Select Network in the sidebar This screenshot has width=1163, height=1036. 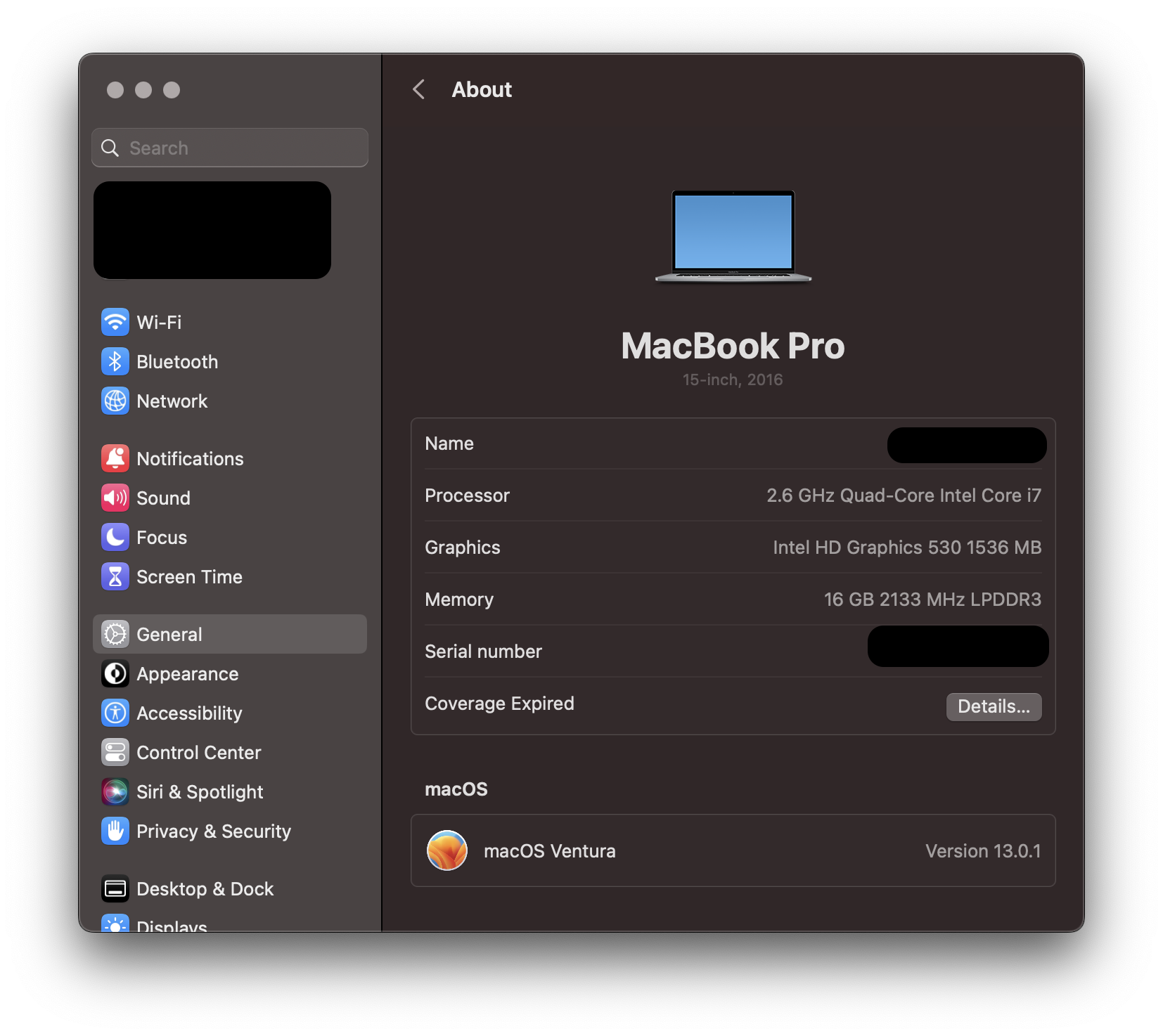pyautogui.click(x=172, y=401)
